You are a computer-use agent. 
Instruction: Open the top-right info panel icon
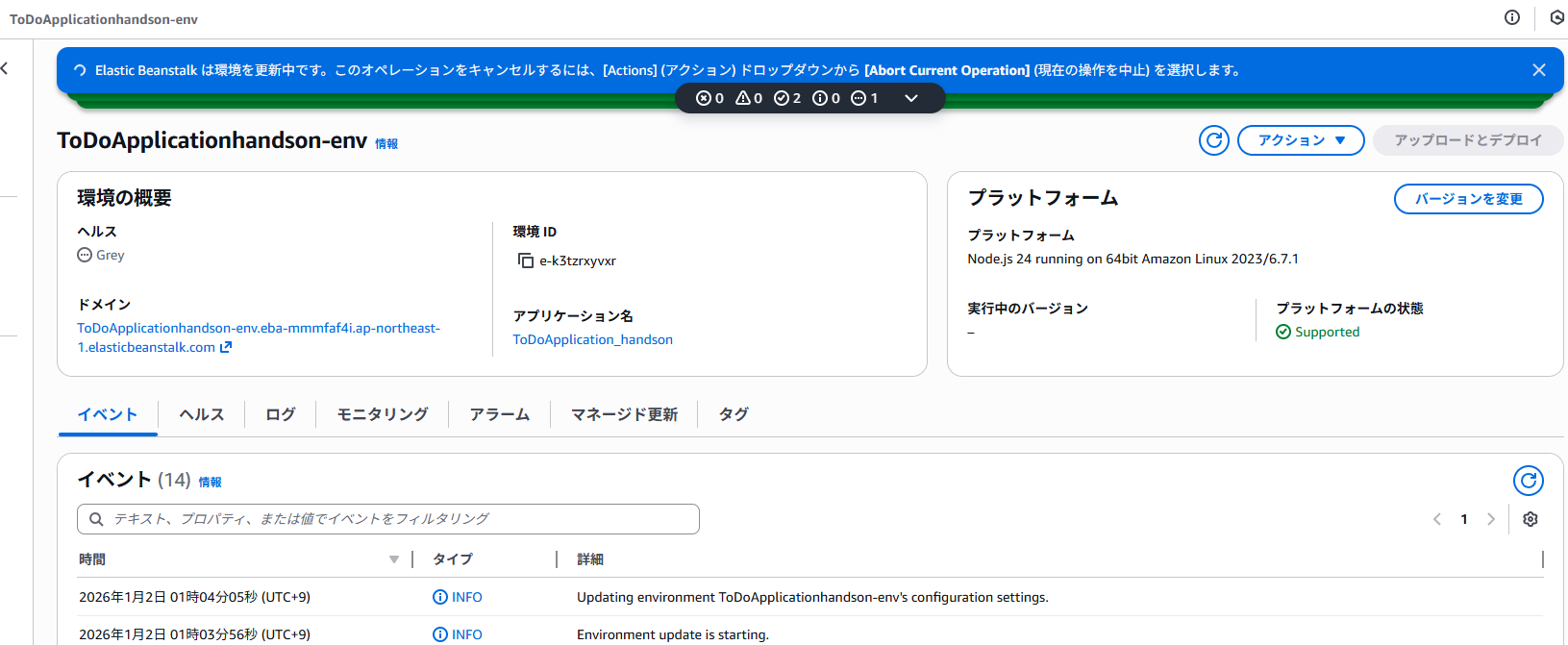pos(1512,17)
